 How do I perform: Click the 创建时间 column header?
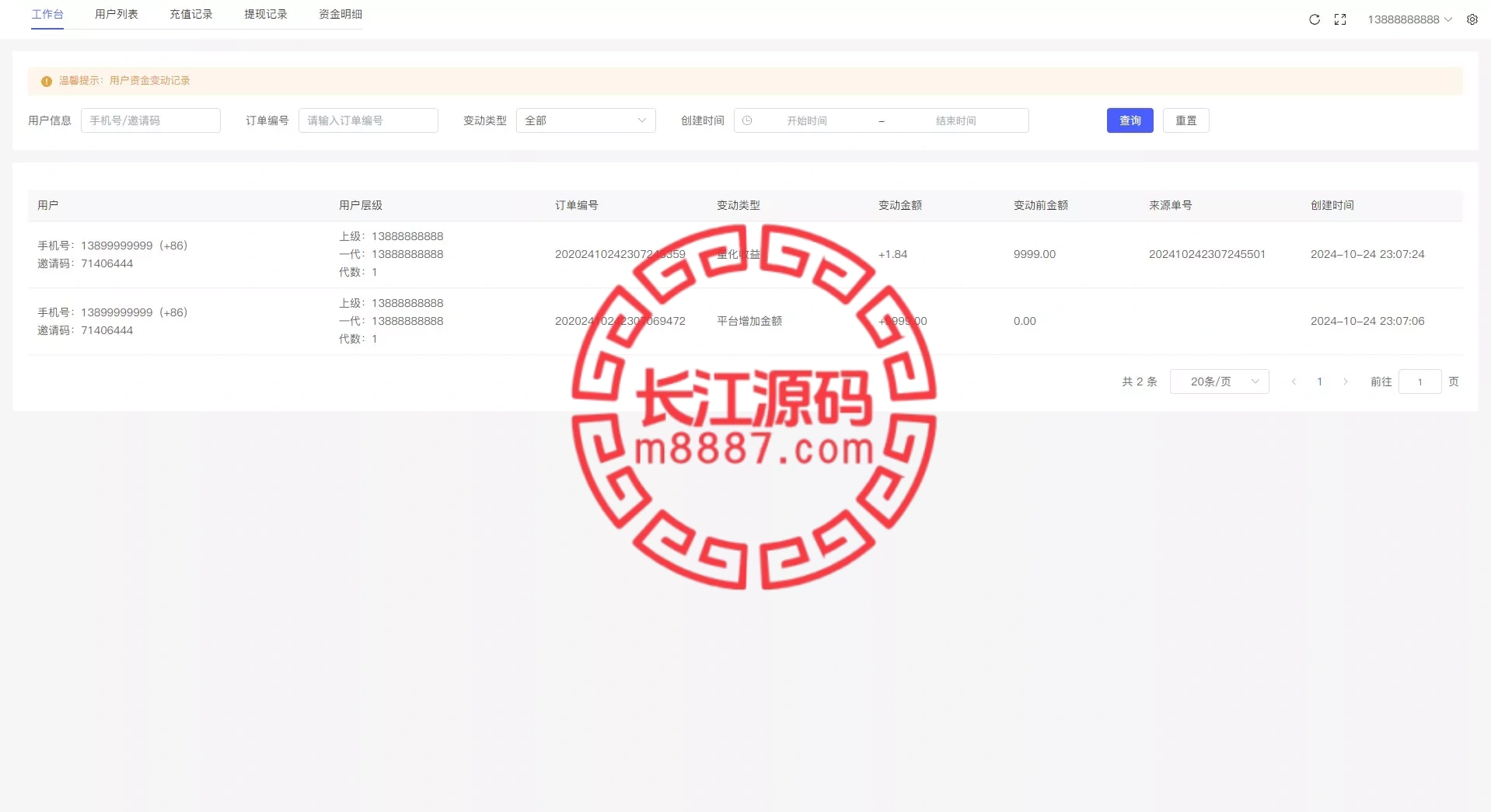[x=1332, y=205]
